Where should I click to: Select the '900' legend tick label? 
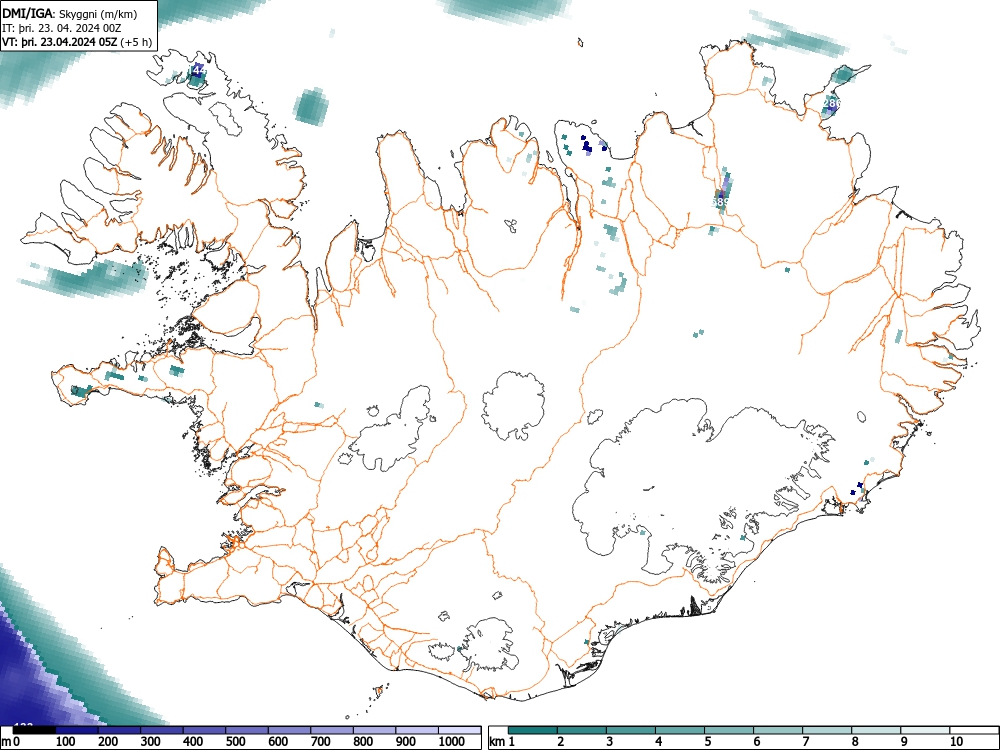click(406, 742)
